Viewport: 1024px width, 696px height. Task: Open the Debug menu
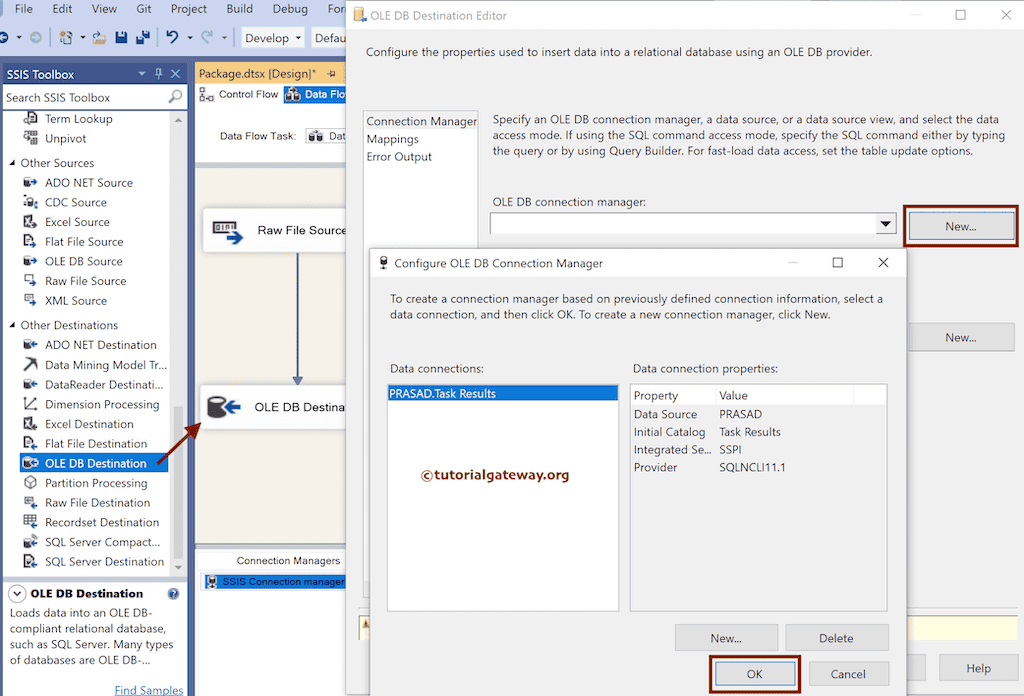[289, 9]
